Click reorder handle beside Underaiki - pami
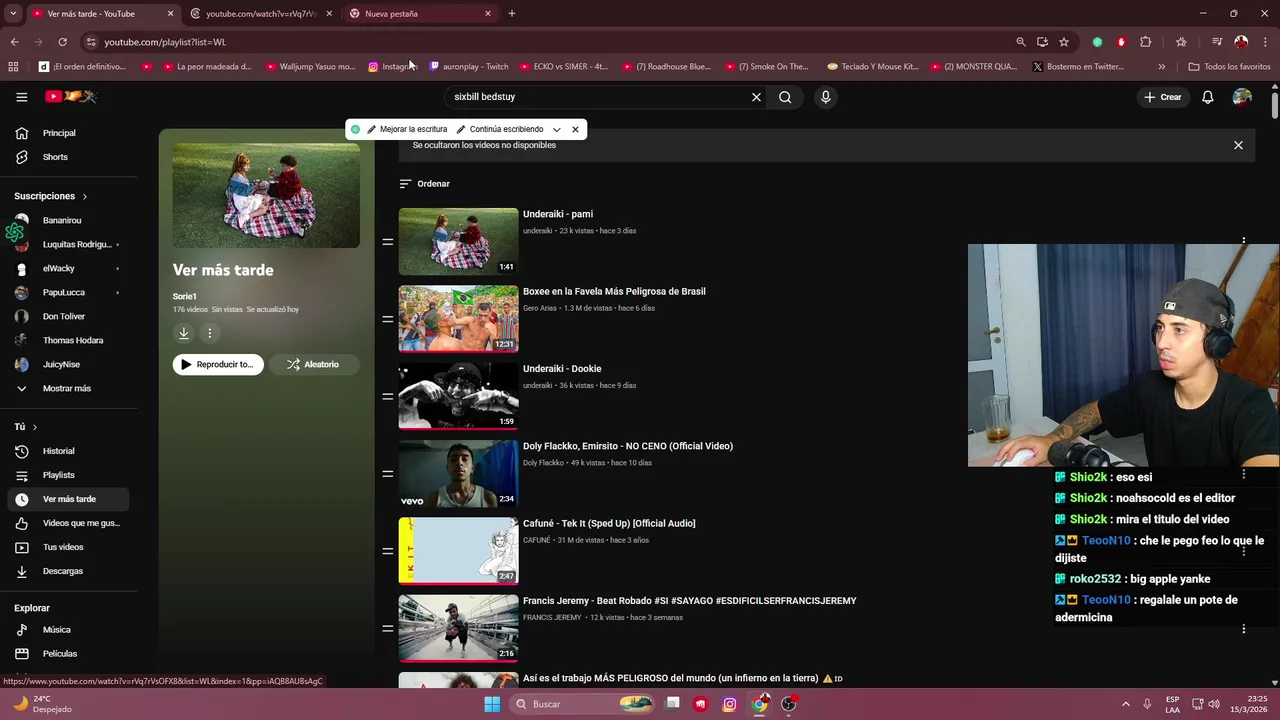 [387, 242]
